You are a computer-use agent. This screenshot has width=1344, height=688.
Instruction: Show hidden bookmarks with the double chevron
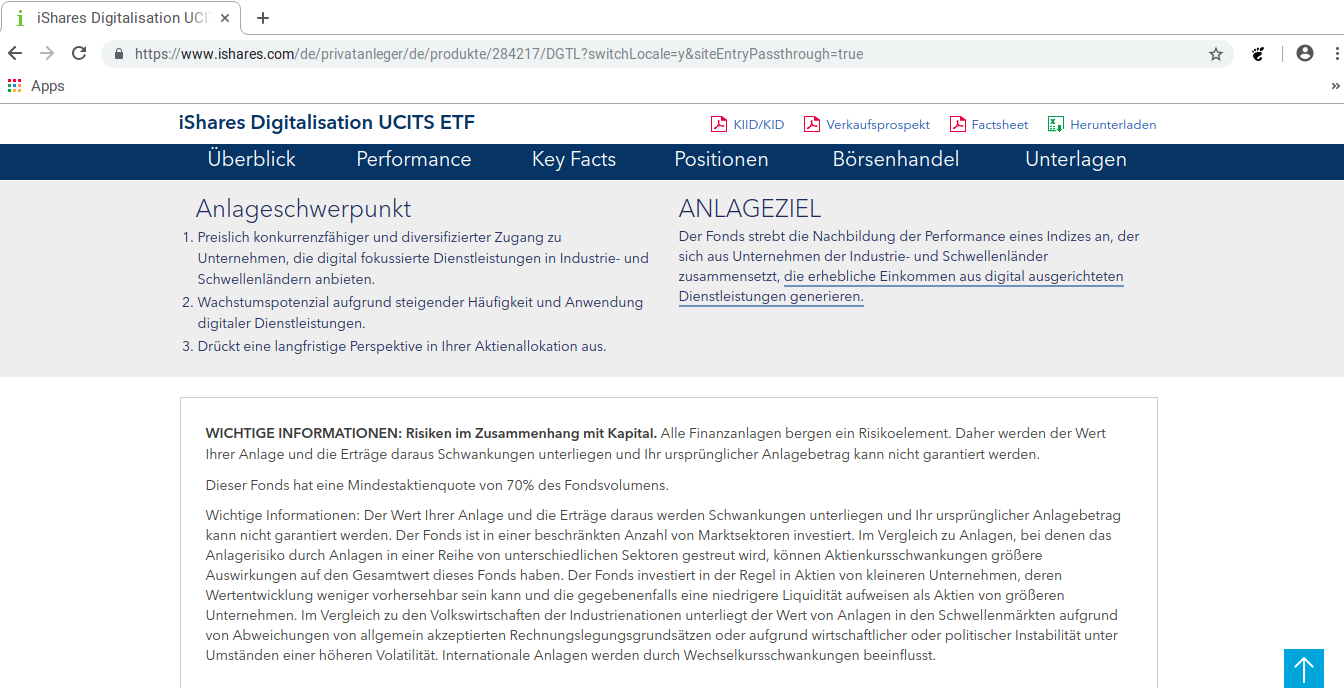pyautogui.click(x=1335, y=86)
